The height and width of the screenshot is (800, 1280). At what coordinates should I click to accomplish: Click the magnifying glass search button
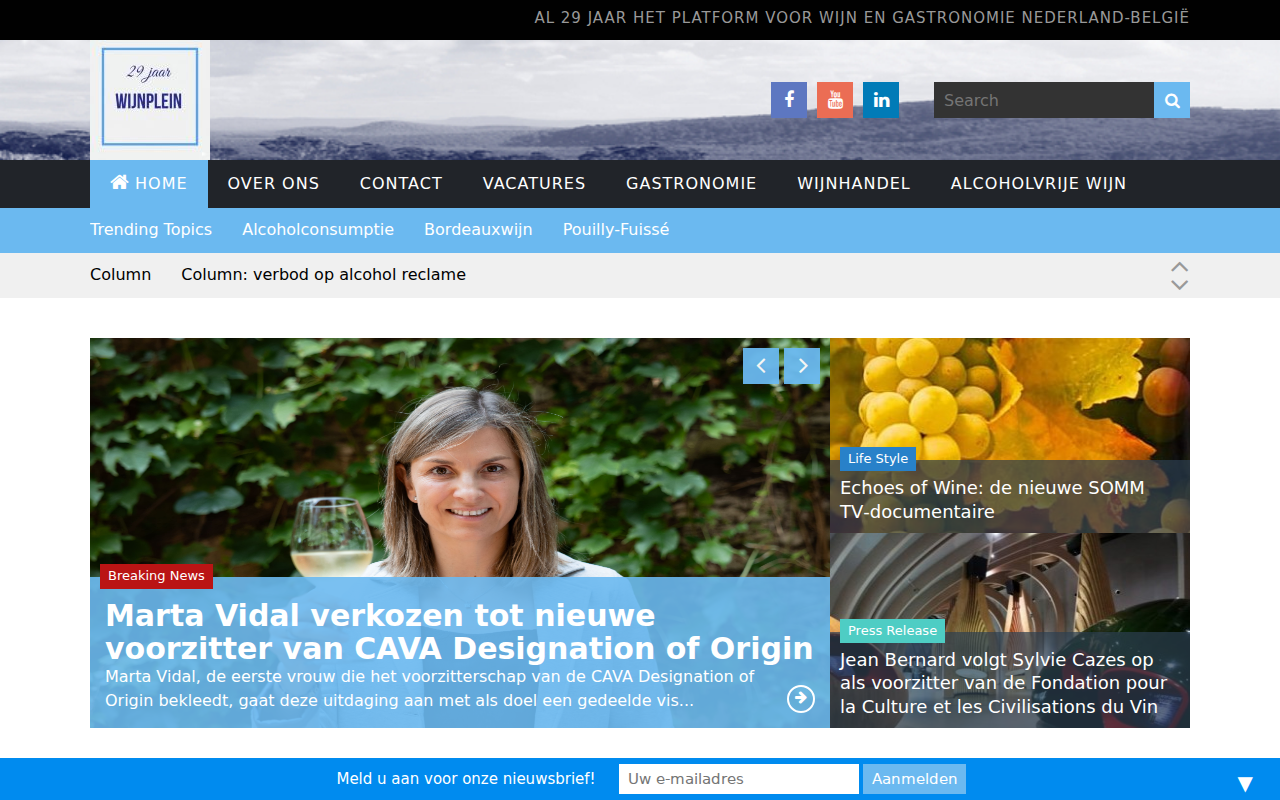[1172, 100]
